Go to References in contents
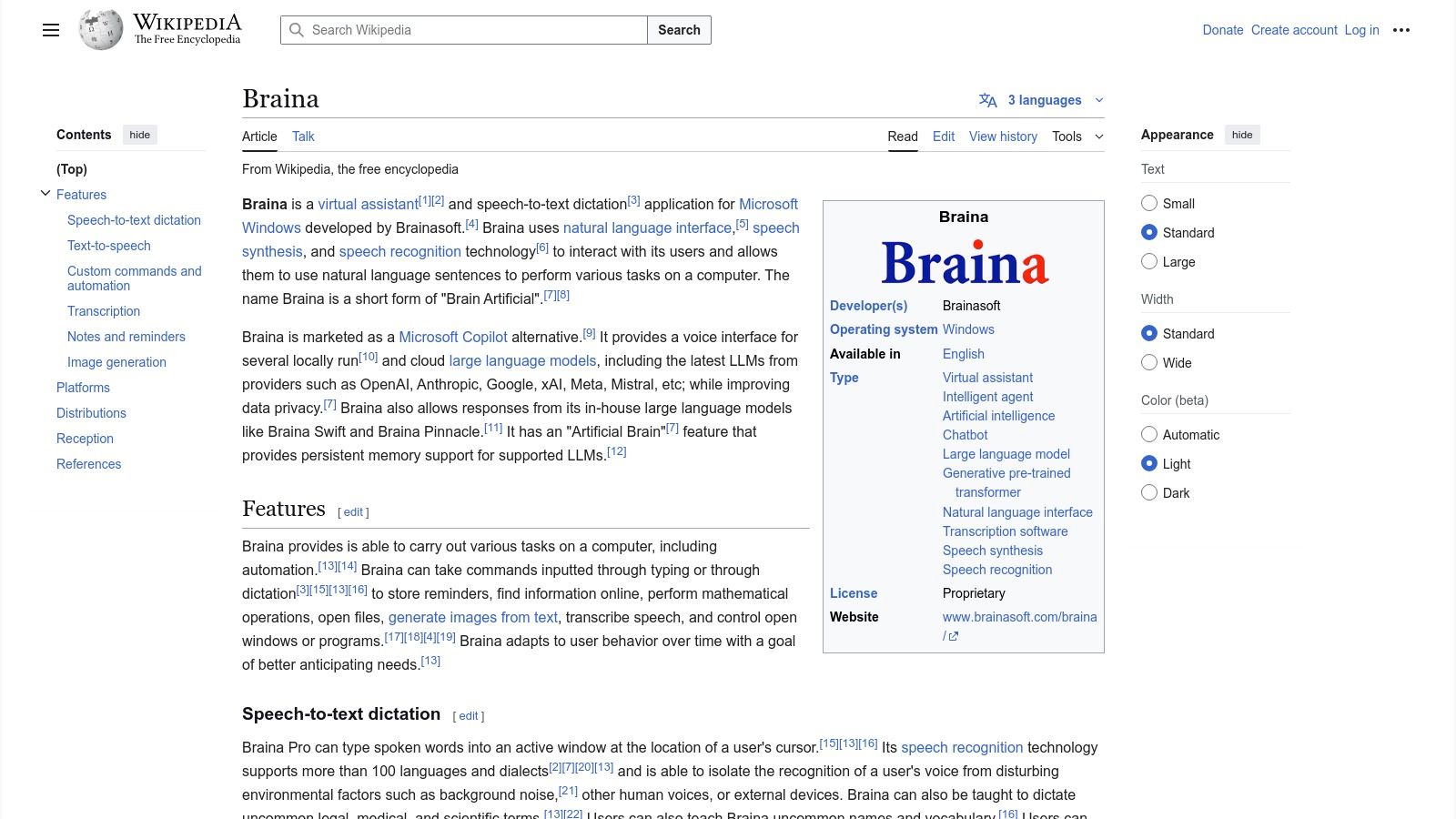Image resolution: width=1456 pixels, height=819 pixels. [x=88, y=464]
